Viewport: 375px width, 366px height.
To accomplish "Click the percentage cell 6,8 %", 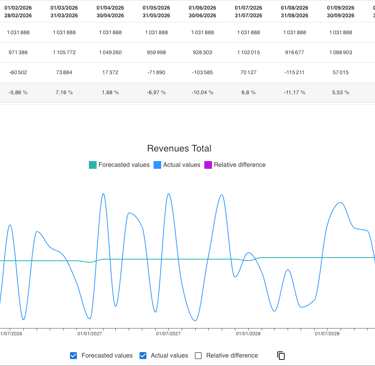I will point(248,92).
